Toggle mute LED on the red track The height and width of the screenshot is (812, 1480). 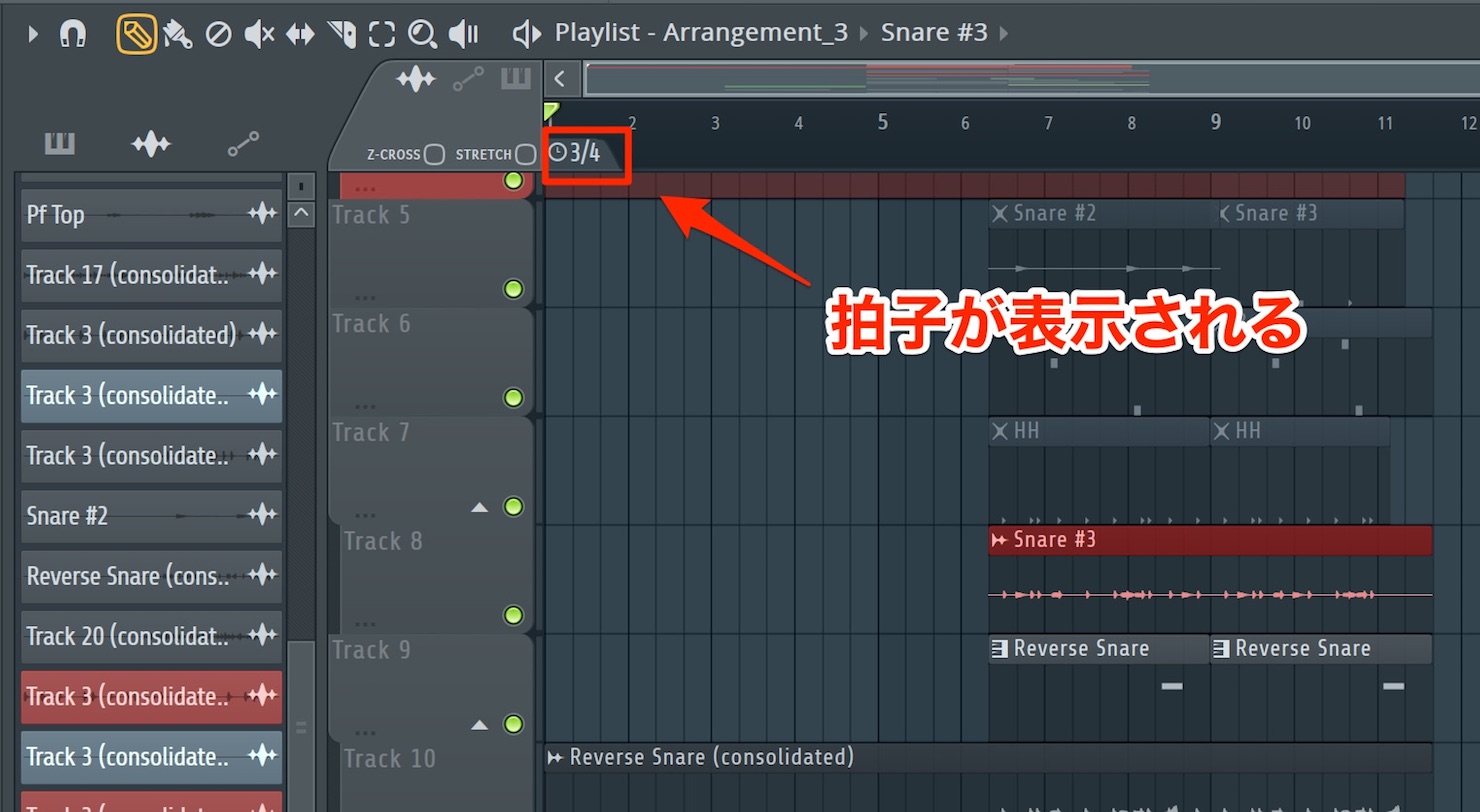(x=514, y=181)
